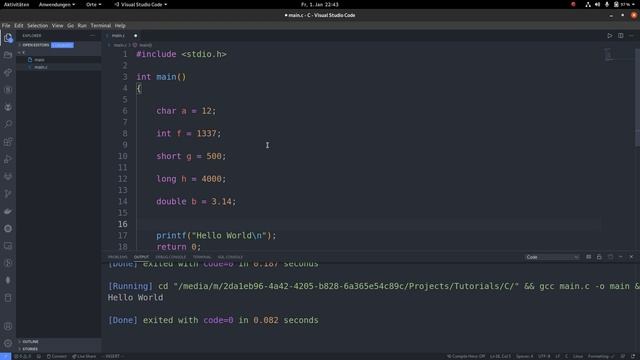Click the 'char a = 12;' code line
Image resolution: width=640 pixels, height=360 pixels.
[186, 111]
